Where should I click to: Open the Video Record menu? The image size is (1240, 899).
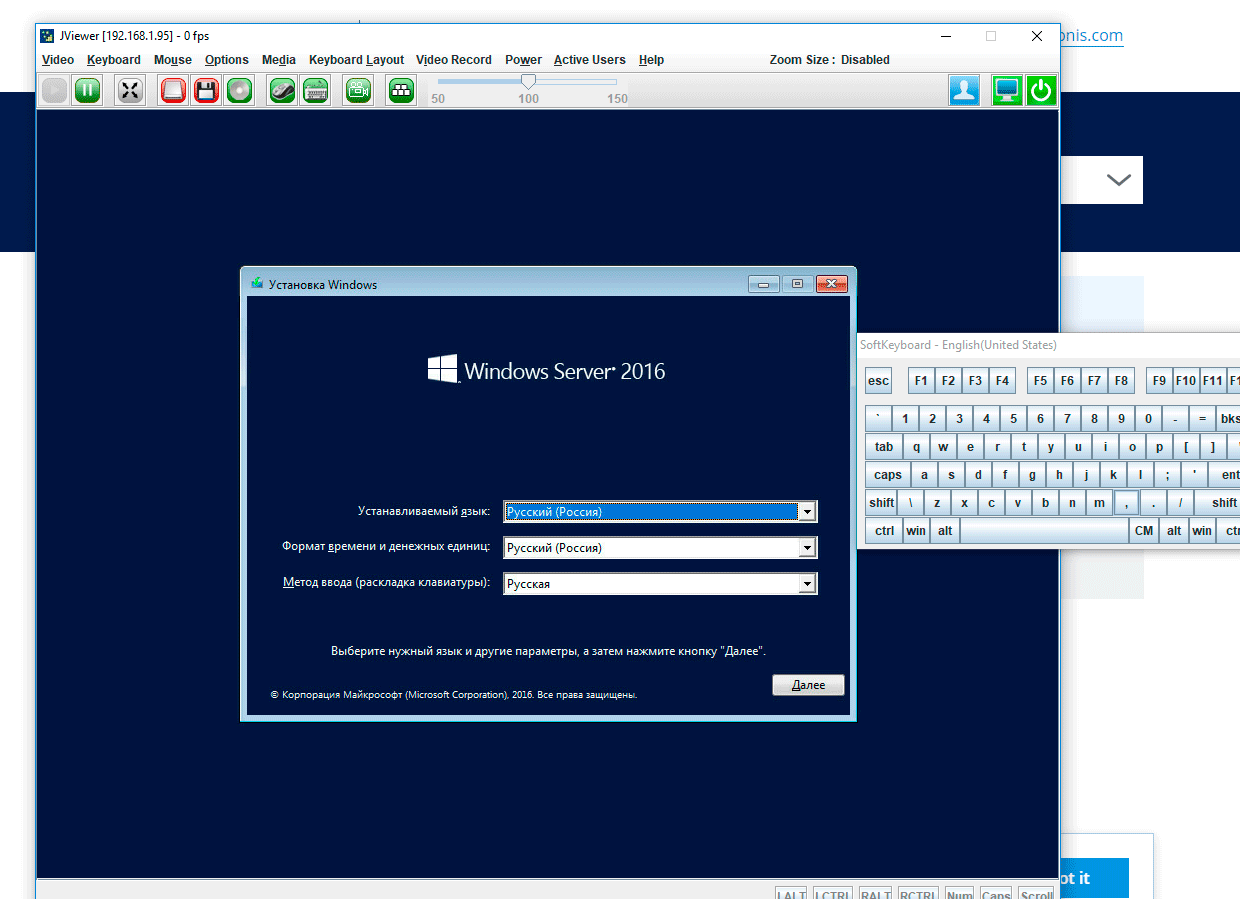[454, 60]
